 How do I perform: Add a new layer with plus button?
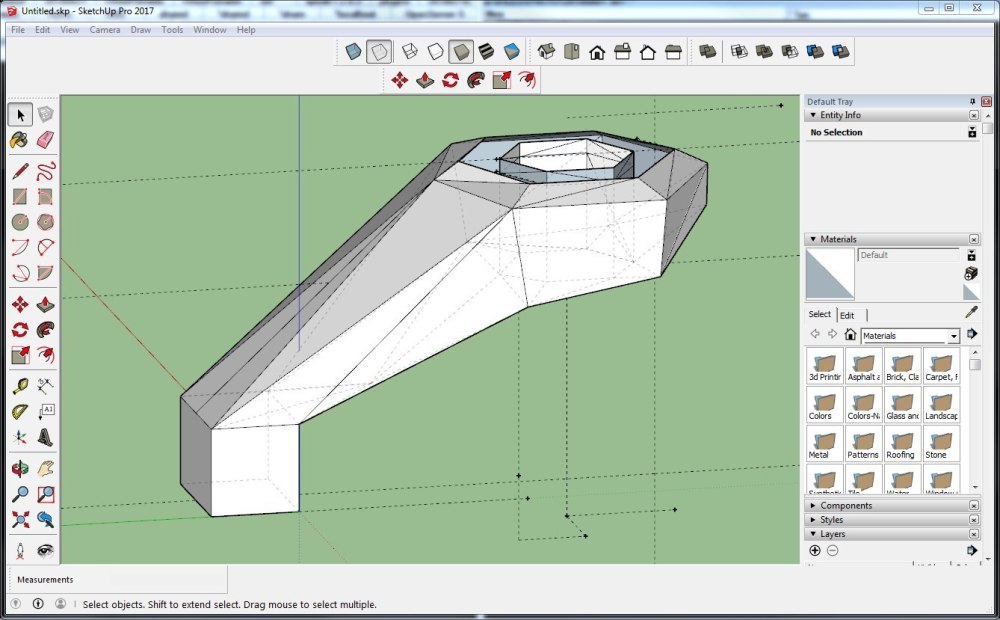pyautogui.click(x=814, y=550)
